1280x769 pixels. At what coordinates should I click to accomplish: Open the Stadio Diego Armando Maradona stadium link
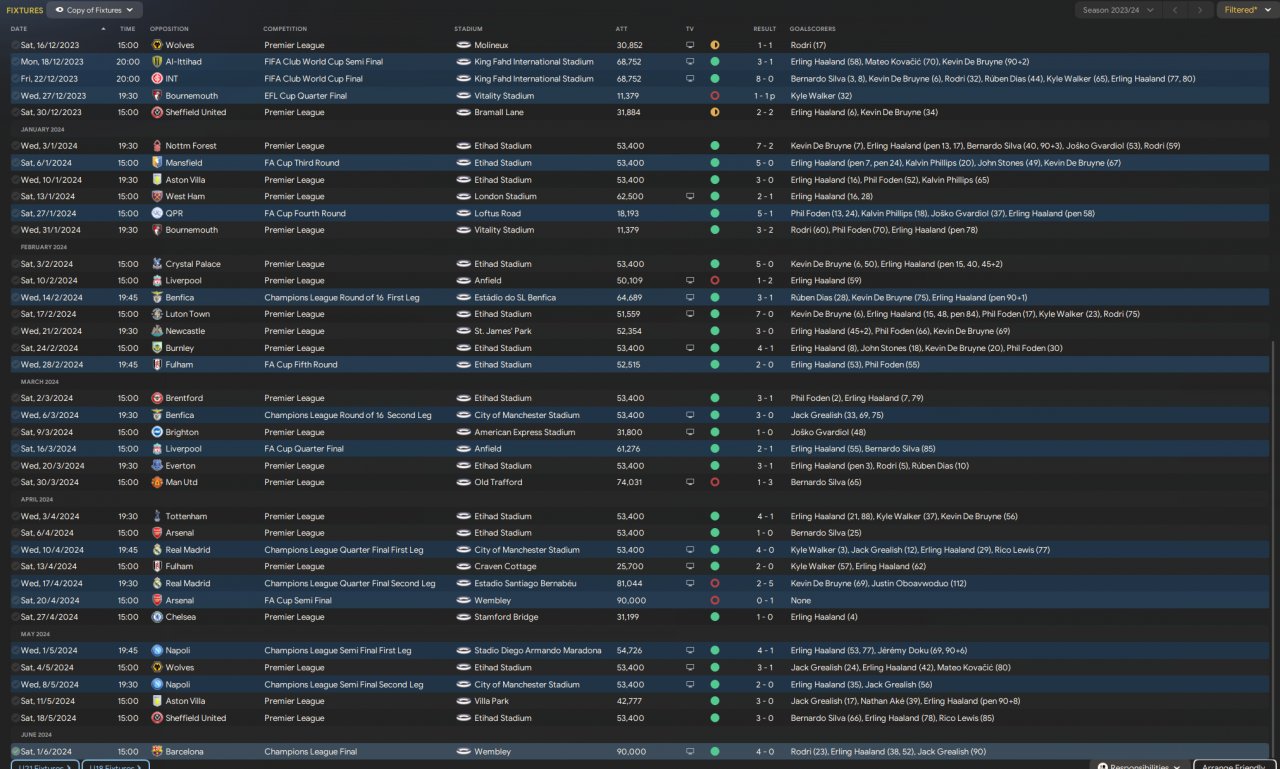(x=538, y=651)
